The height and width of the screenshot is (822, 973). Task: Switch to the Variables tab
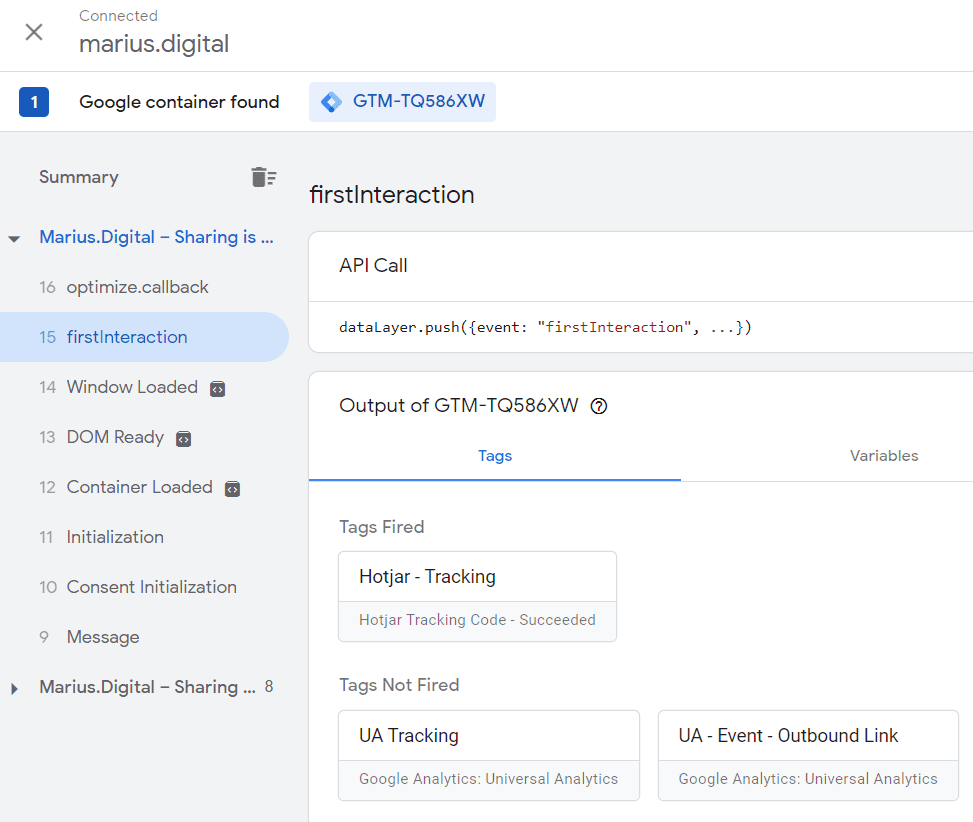point(884,456)
